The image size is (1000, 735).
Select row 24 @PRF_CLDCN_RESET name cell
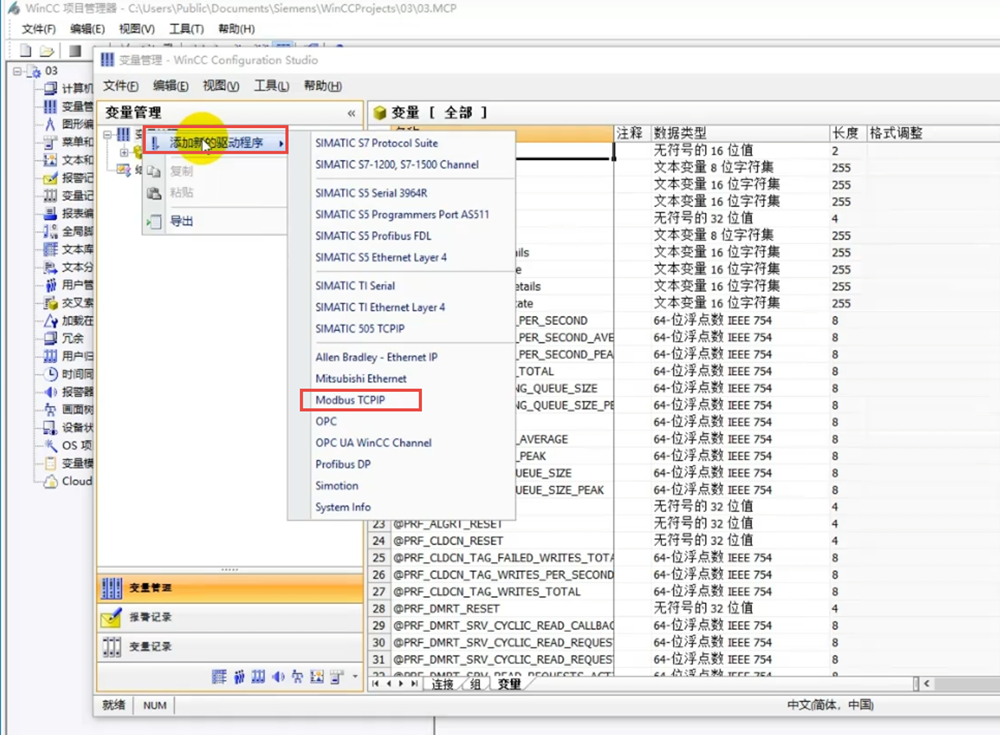(x=501, y=541)
